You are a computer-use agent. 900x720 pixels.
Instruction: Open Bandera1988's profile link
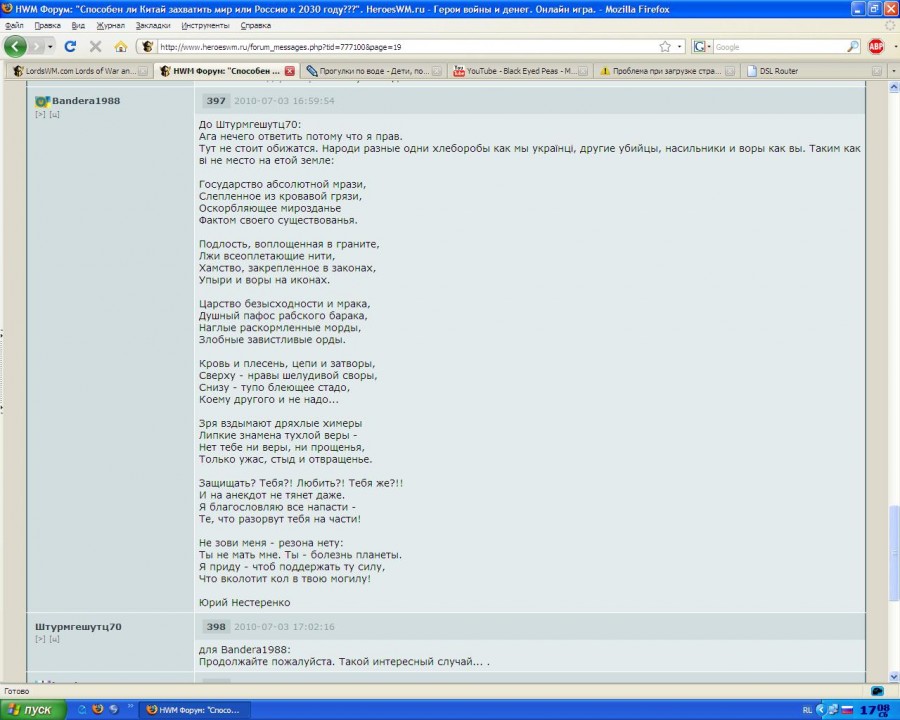point(86,100)
